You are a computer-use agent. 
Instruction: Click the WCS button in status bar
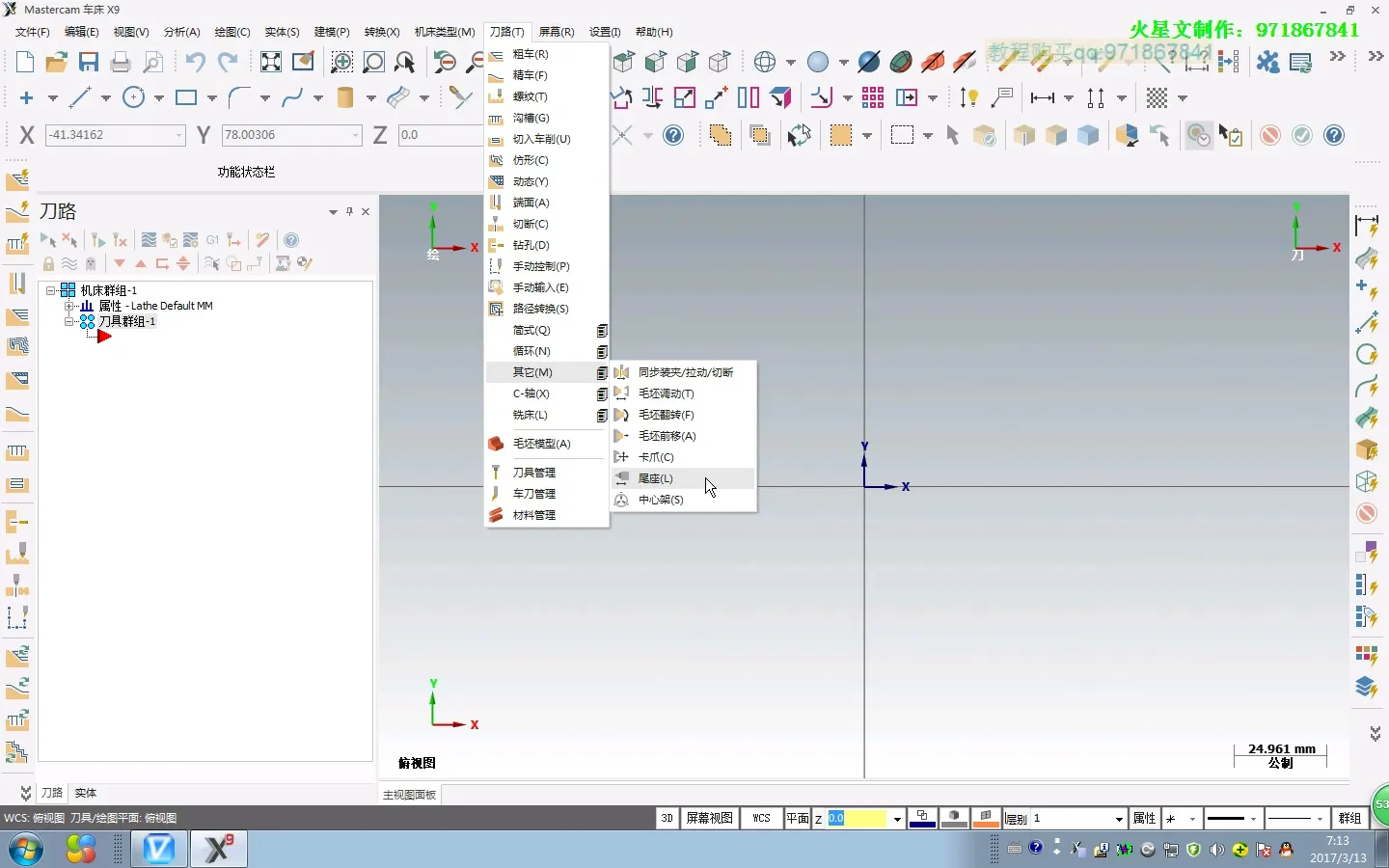coord(761,818)
